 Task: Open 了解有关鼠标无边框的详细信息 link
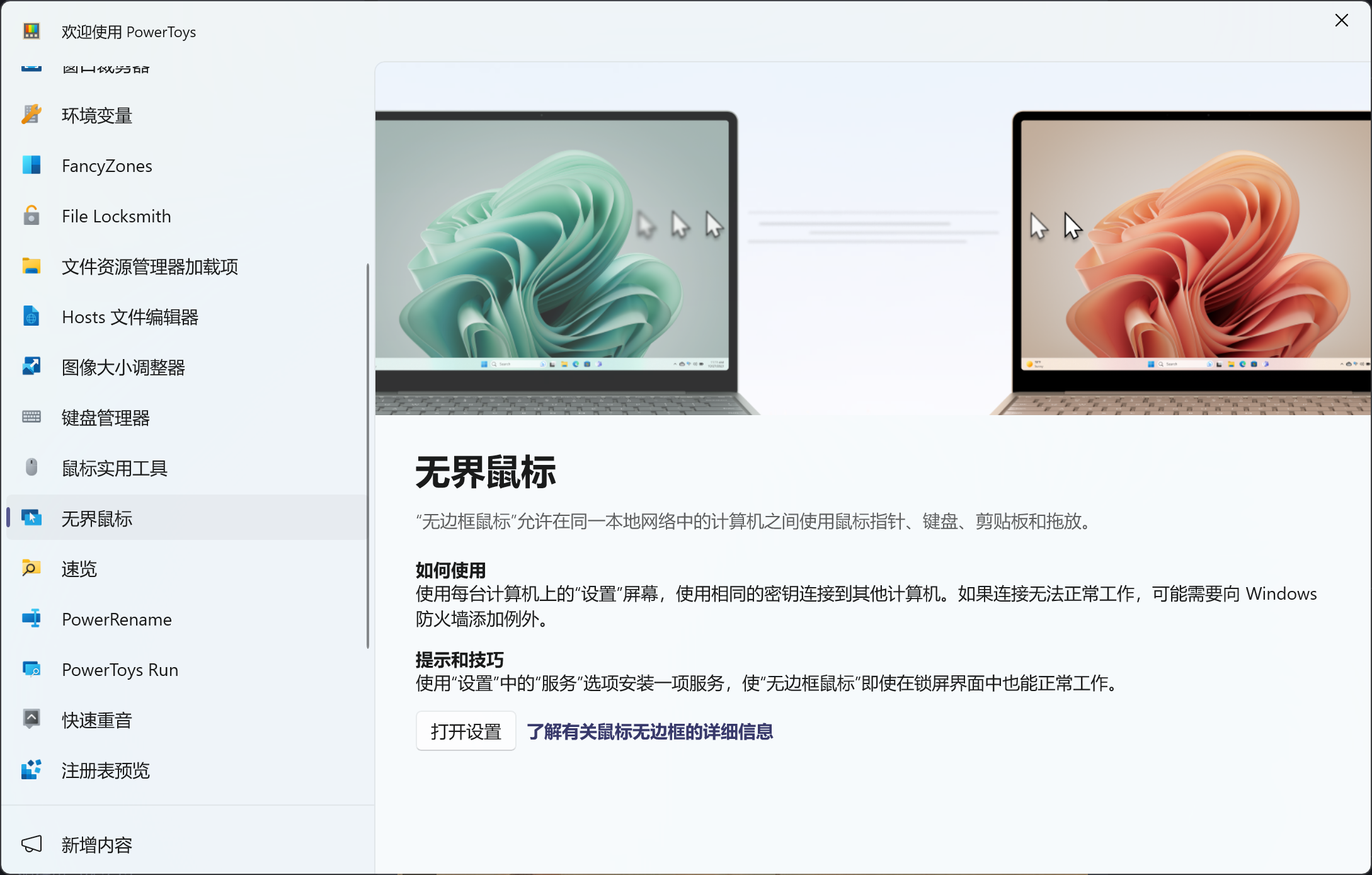(649, 731)
